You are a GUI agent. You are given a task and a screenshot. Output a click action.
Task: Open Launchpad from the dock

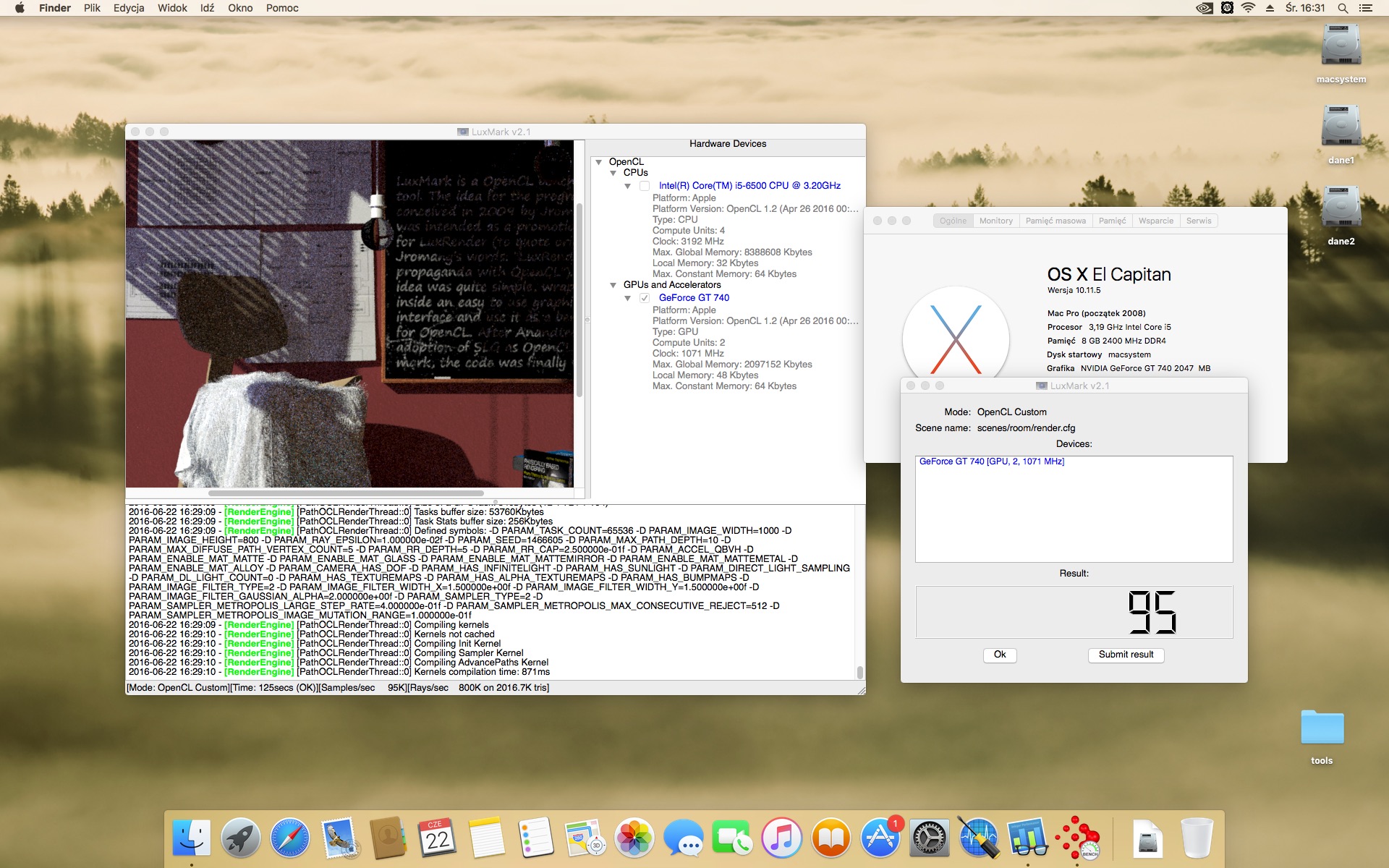coord(241,838)
